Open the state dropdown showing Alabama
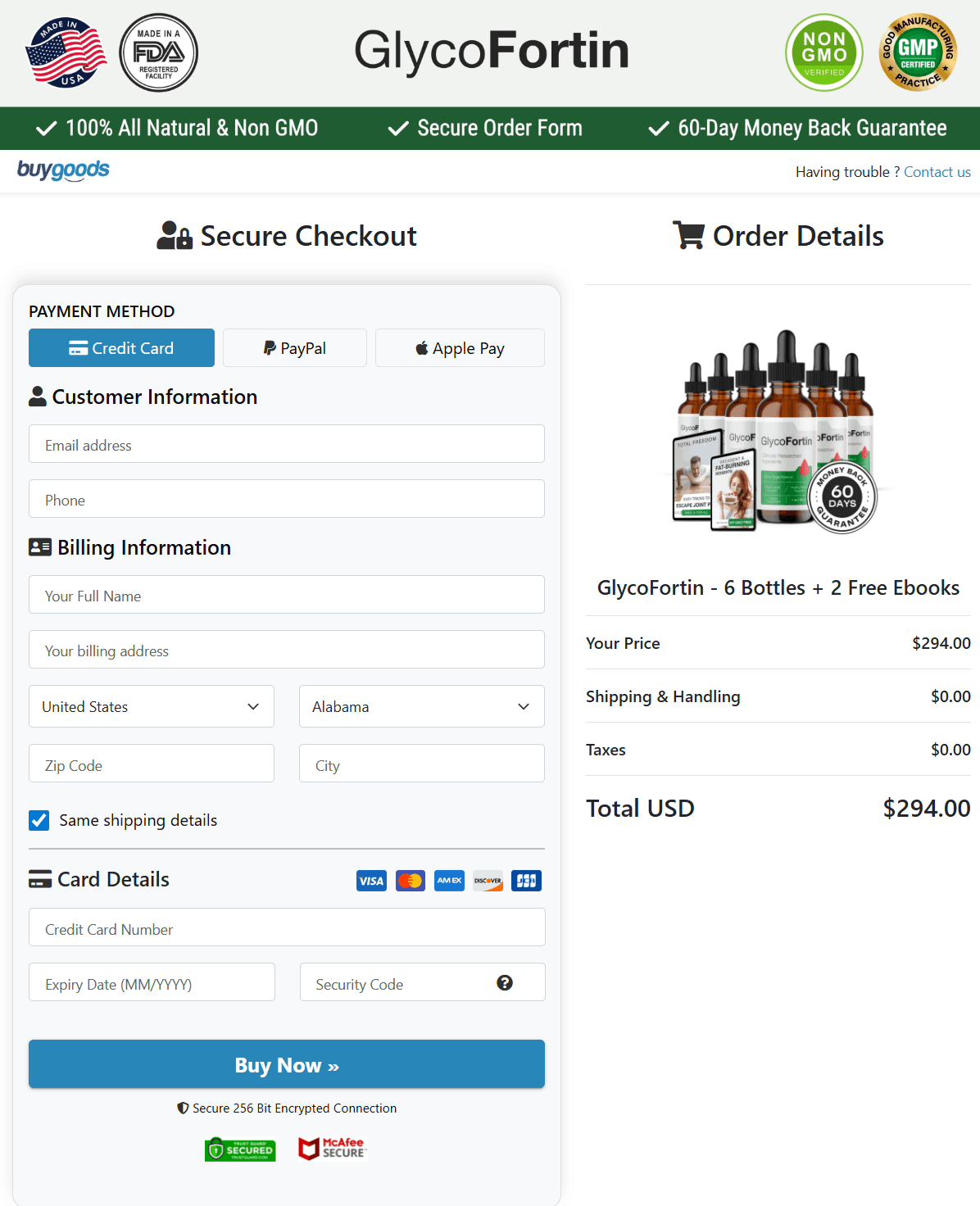The width and height of the screenshot is (980, 1206). pos(421,705)
